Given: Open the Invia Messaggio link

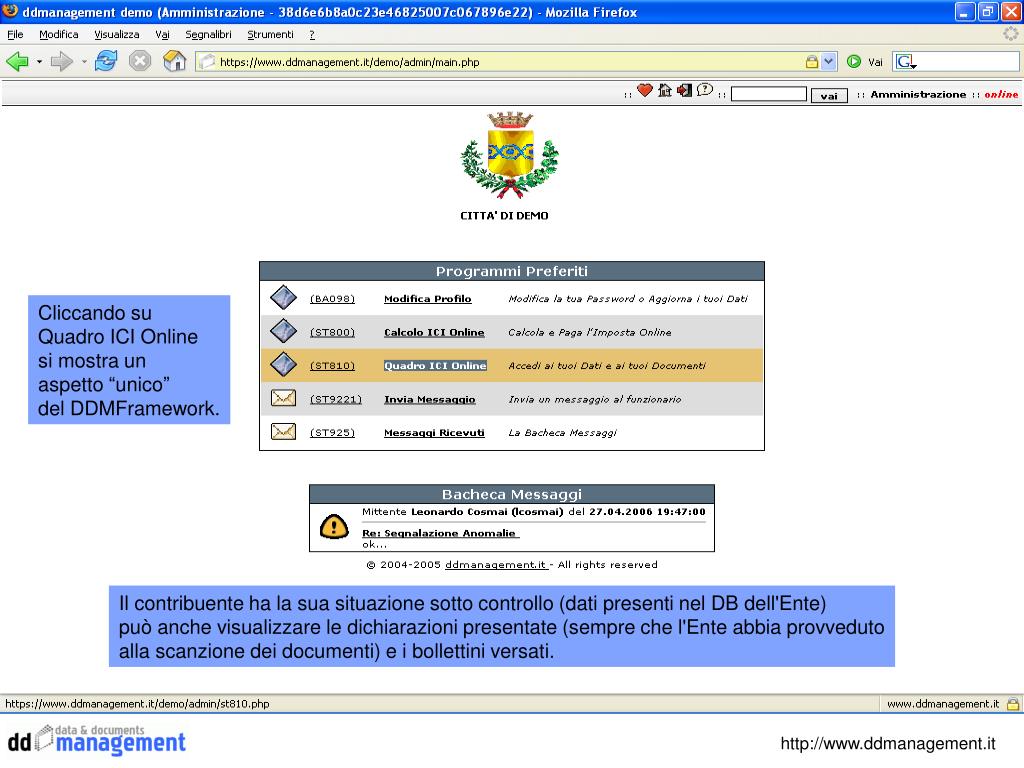Looking at the screenshot, I should [x=430, y=399].
